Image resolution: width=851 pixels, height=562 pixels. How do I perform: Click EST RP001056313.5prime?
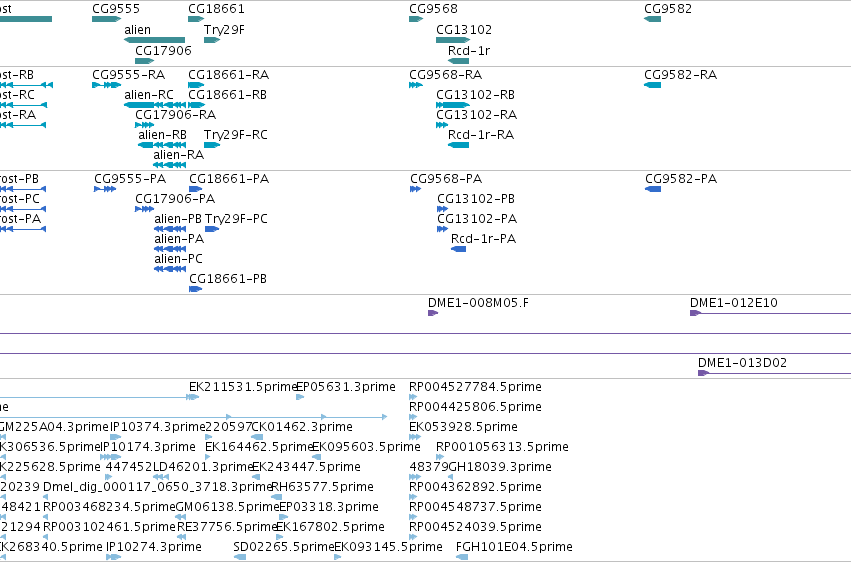click(x=503, y=447)
